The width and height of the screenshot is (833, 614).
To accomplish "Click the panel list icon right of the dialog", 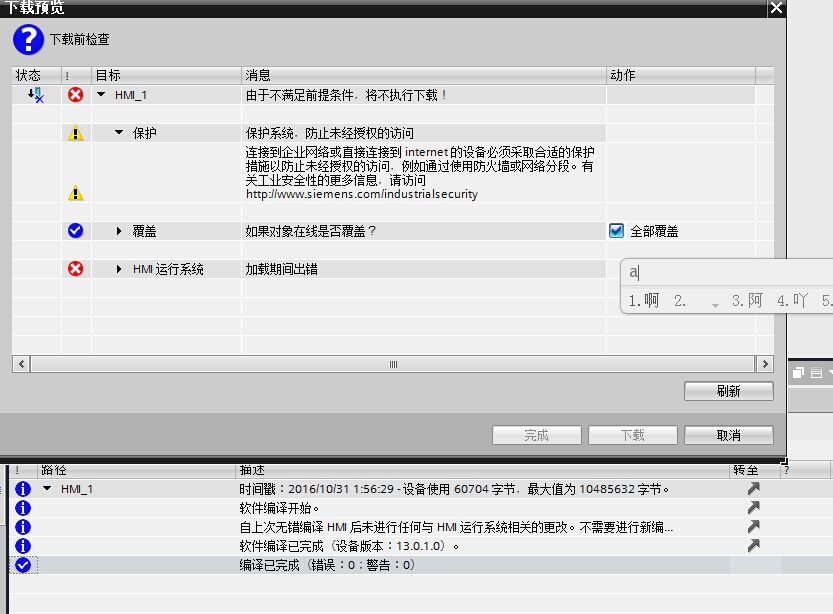I will (x=817, y=373).
